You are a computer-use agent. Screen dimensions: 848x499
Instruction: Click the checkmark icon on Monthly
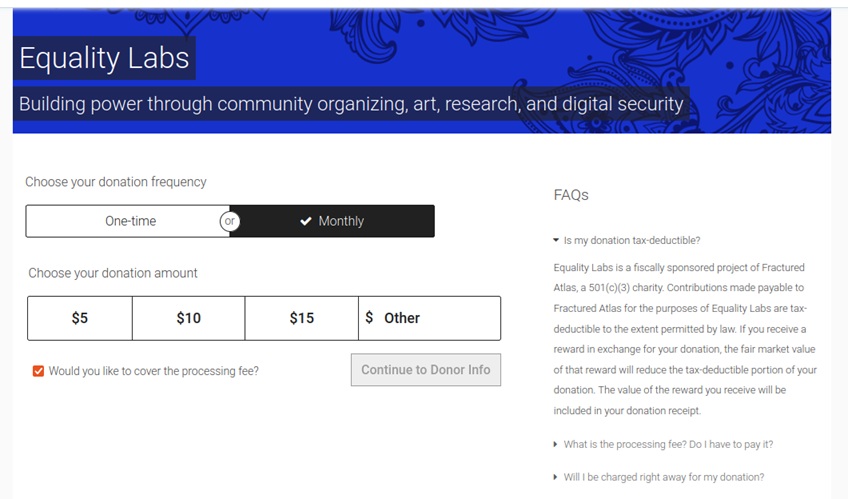(x=306, y=221)
